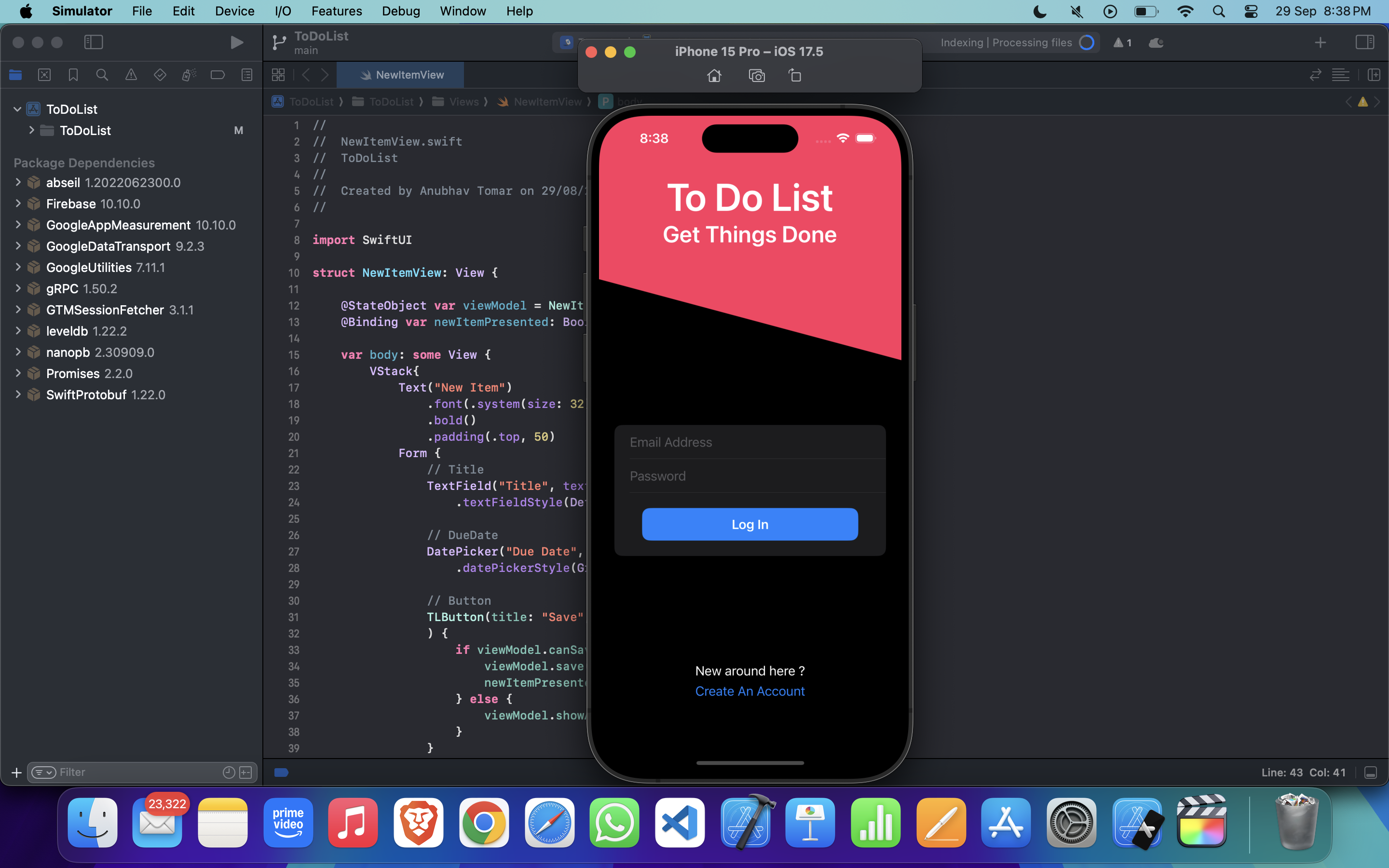Open the Find navigator with magnifying glass icon
The width and height of the screenshot is (1389, 868).
tap(102, 75)
